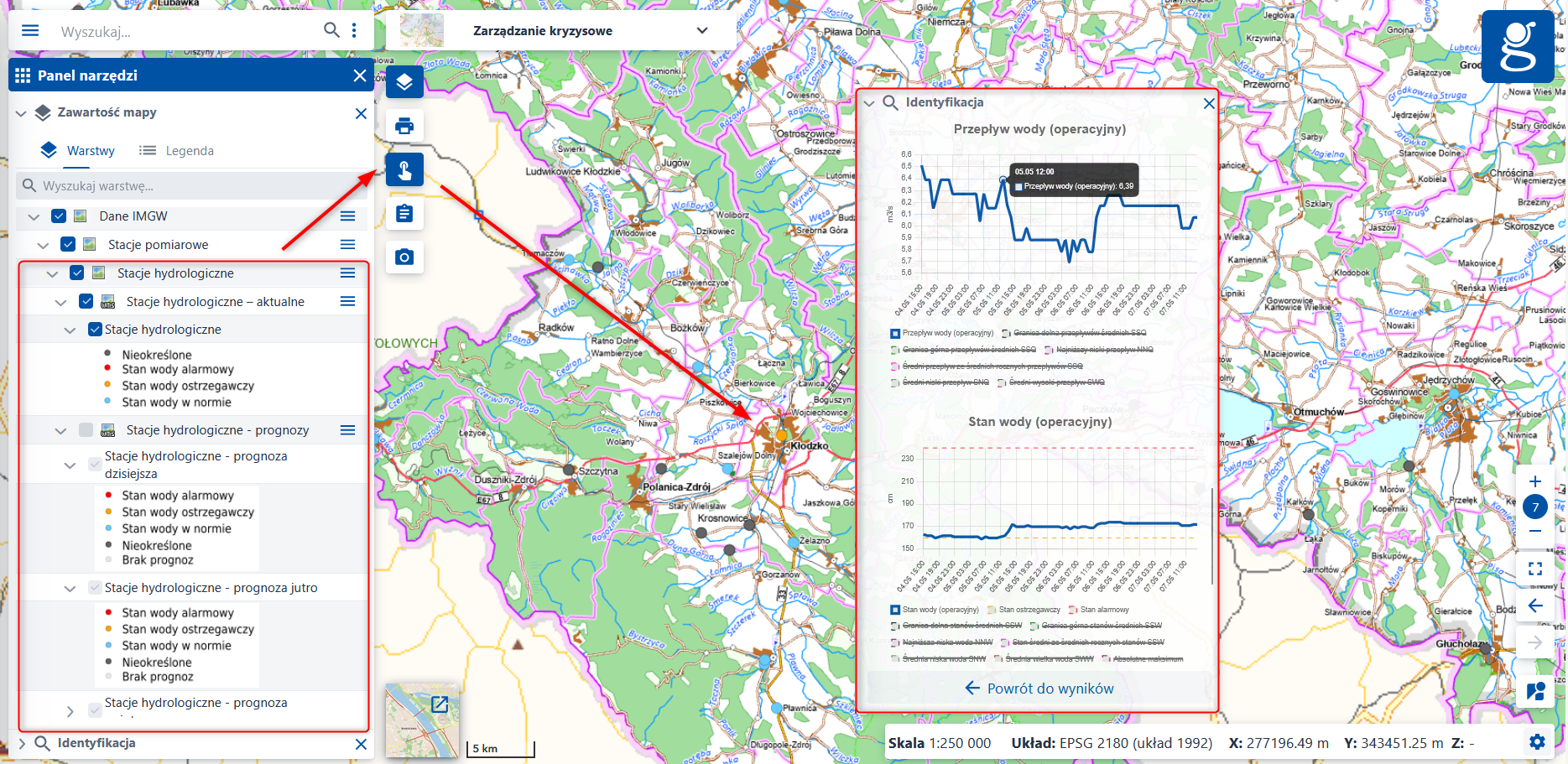Uncheck the Dane IMGW layer

coord(57,216)
